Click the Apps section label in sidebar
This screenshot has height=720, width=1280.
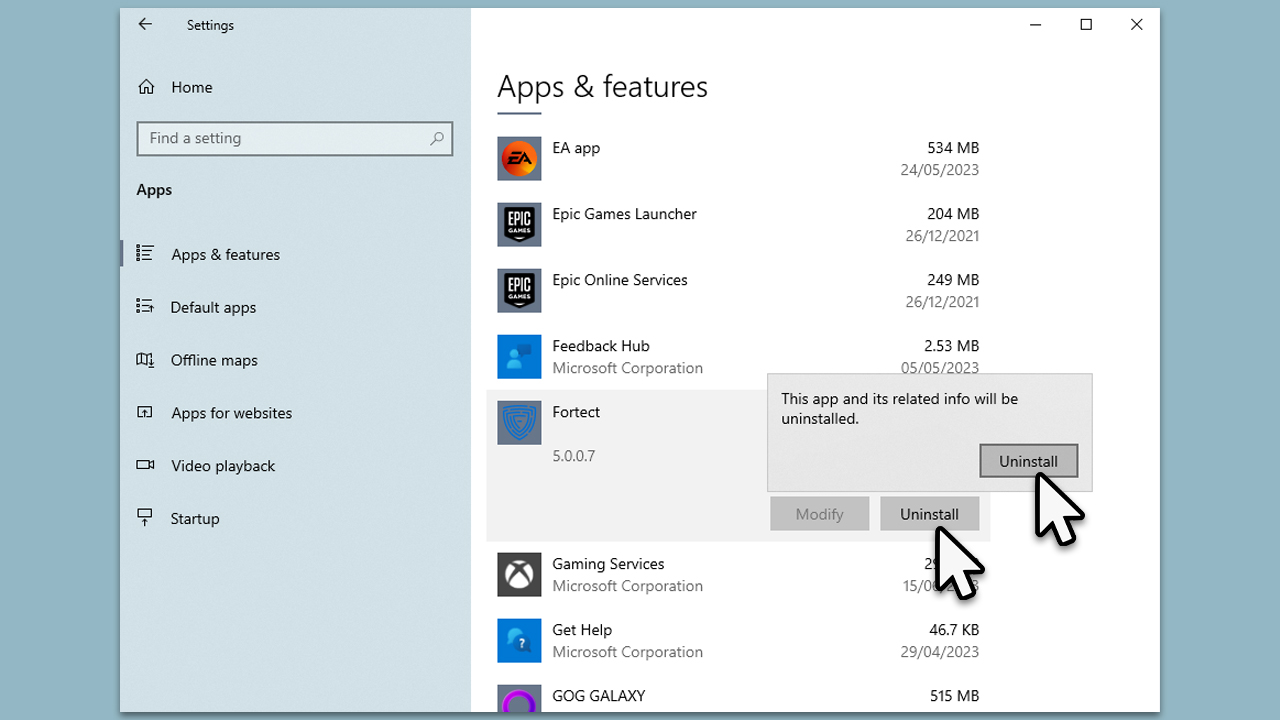[154, 190]
